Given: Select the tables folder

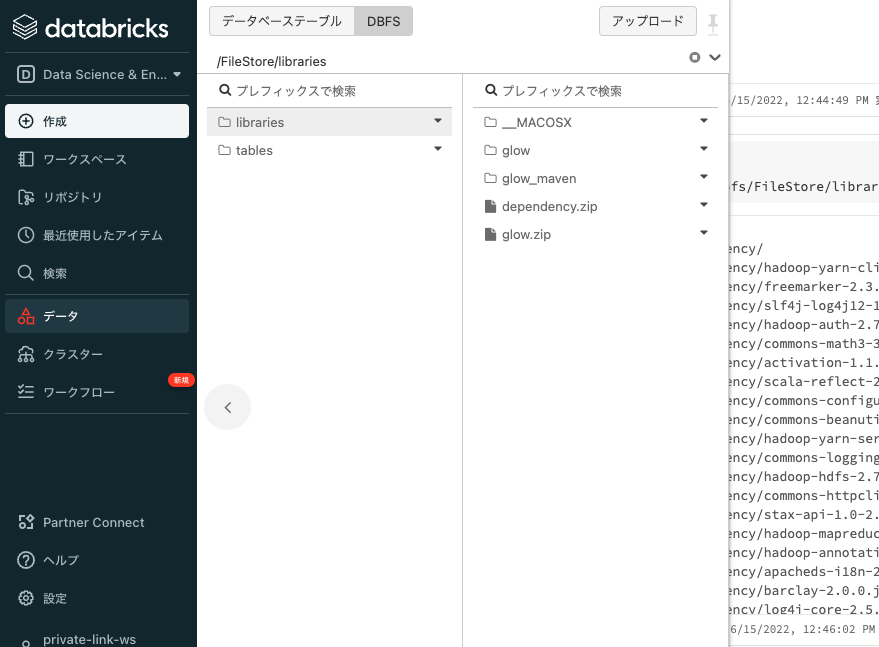Looking at the screenshot, I should (330, 150).
